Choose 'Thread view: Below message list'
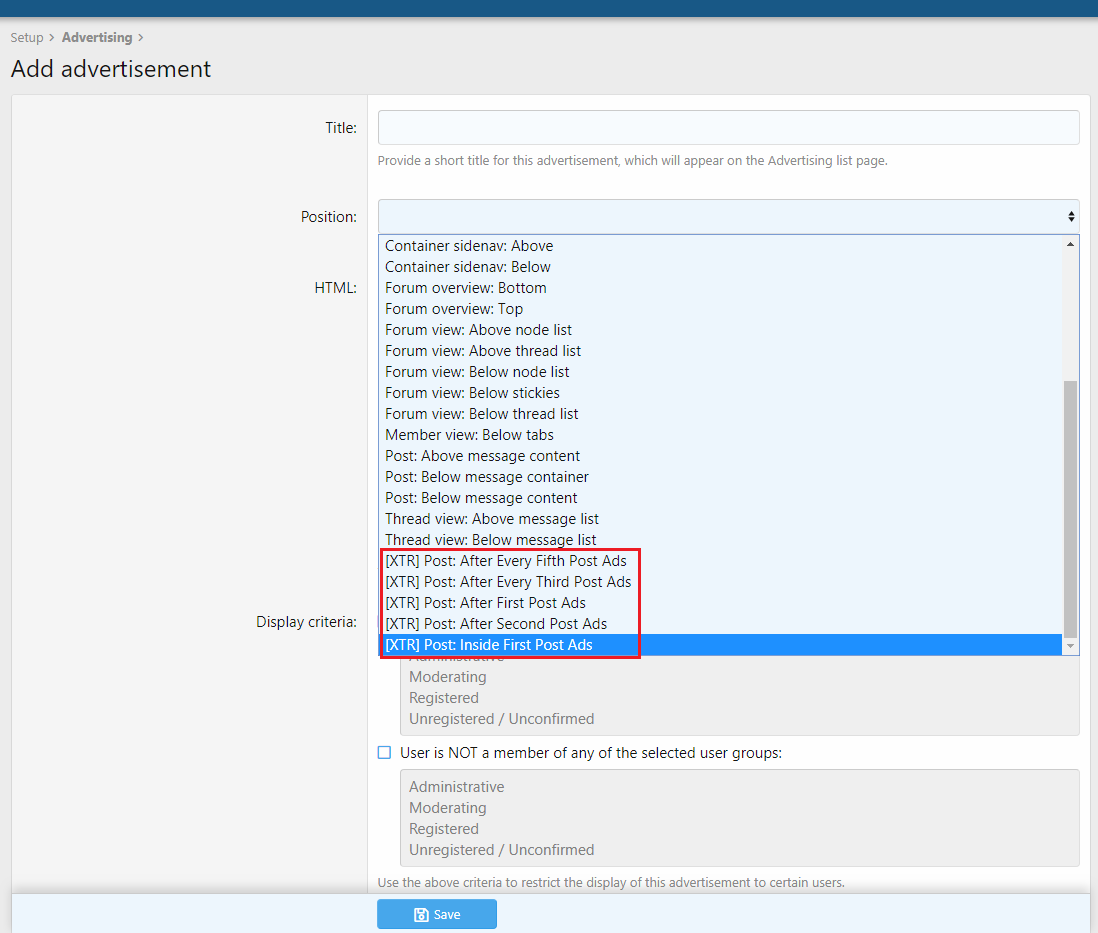 coord(490,540)
